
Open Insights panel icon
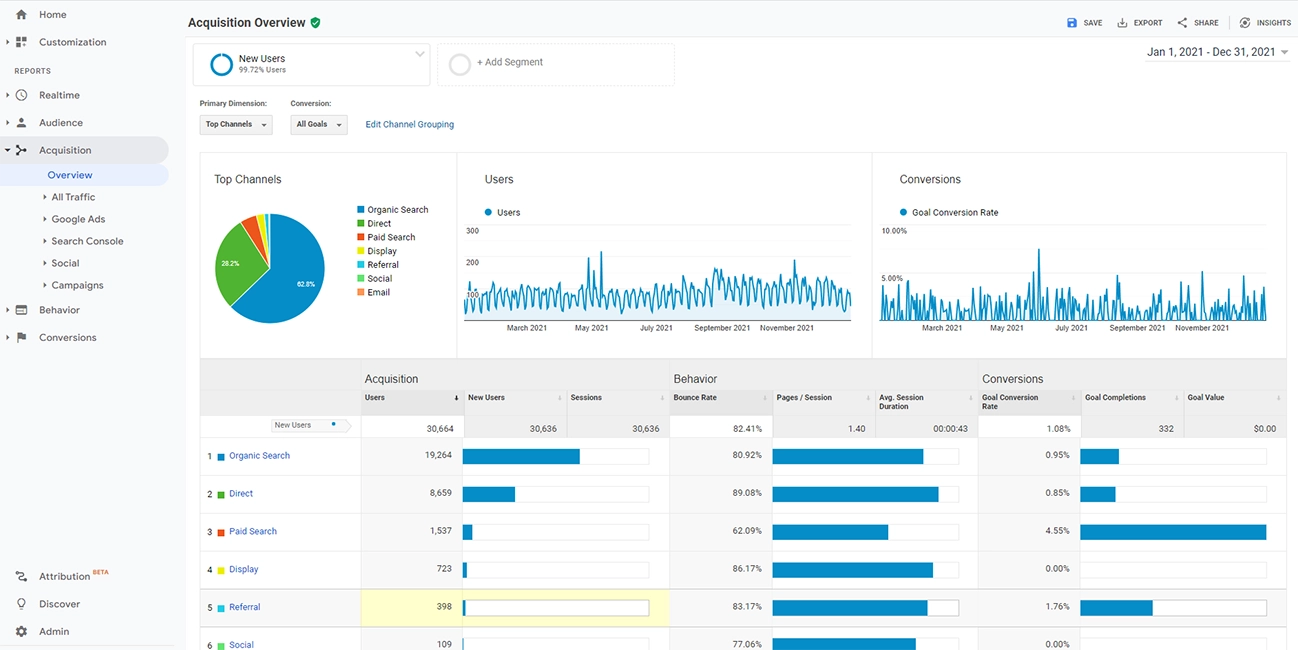(x=1245, y=23)
